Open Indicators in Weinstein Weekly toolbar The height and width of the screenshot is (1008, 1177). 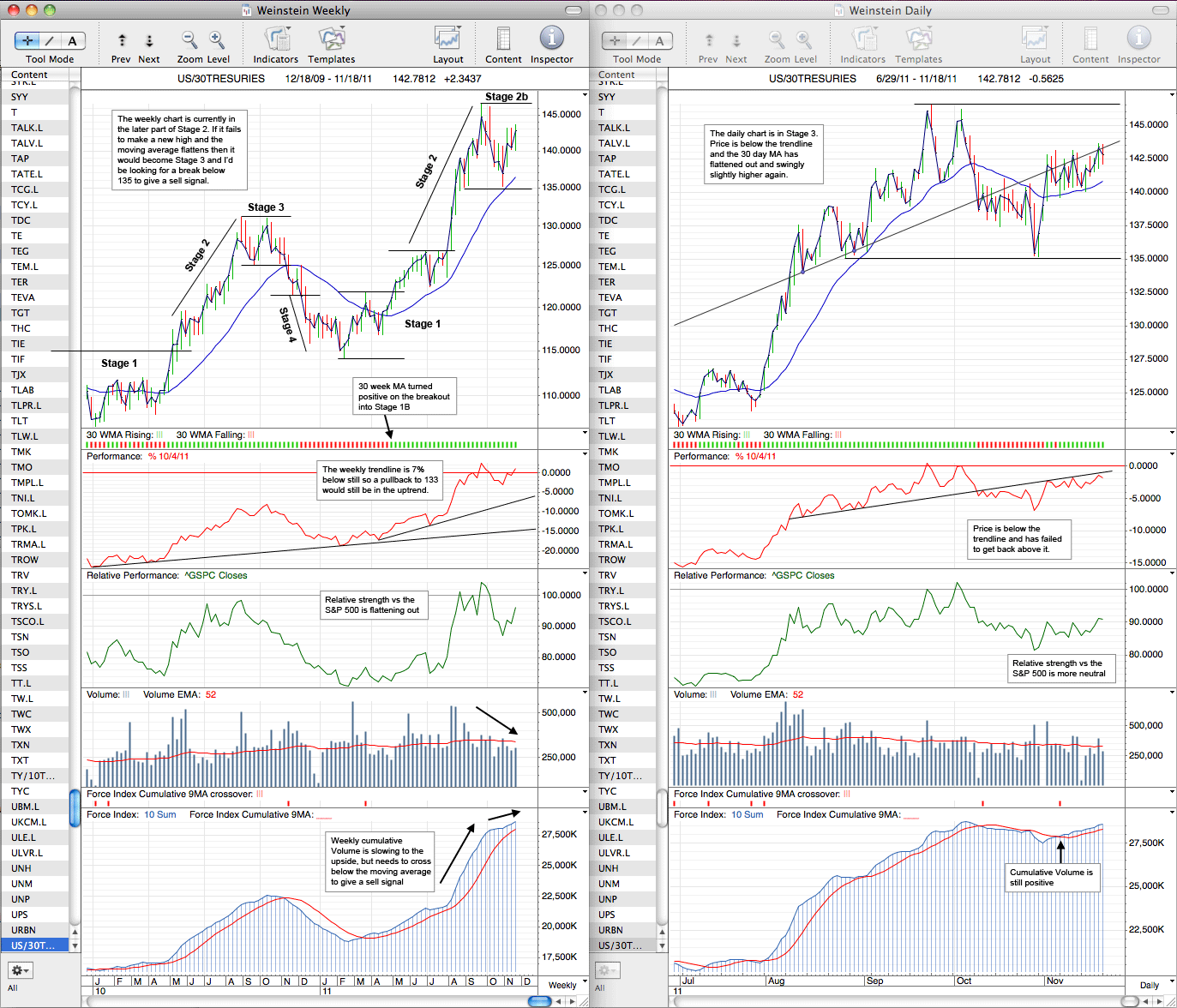pyautogui.click(x=276, y=39)
